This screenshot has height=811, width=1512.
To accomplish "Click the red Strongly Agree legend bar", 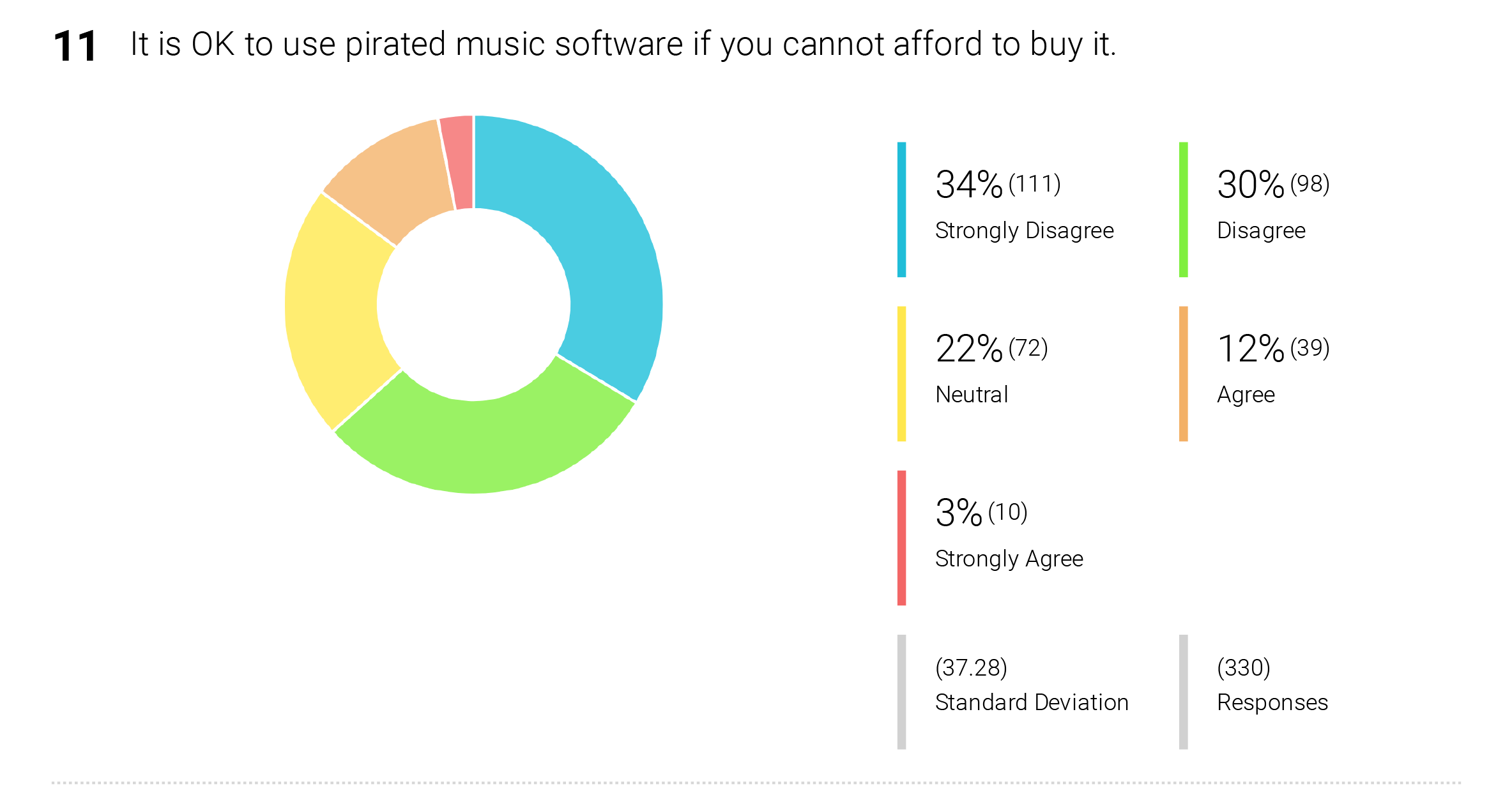I will 901,538.
